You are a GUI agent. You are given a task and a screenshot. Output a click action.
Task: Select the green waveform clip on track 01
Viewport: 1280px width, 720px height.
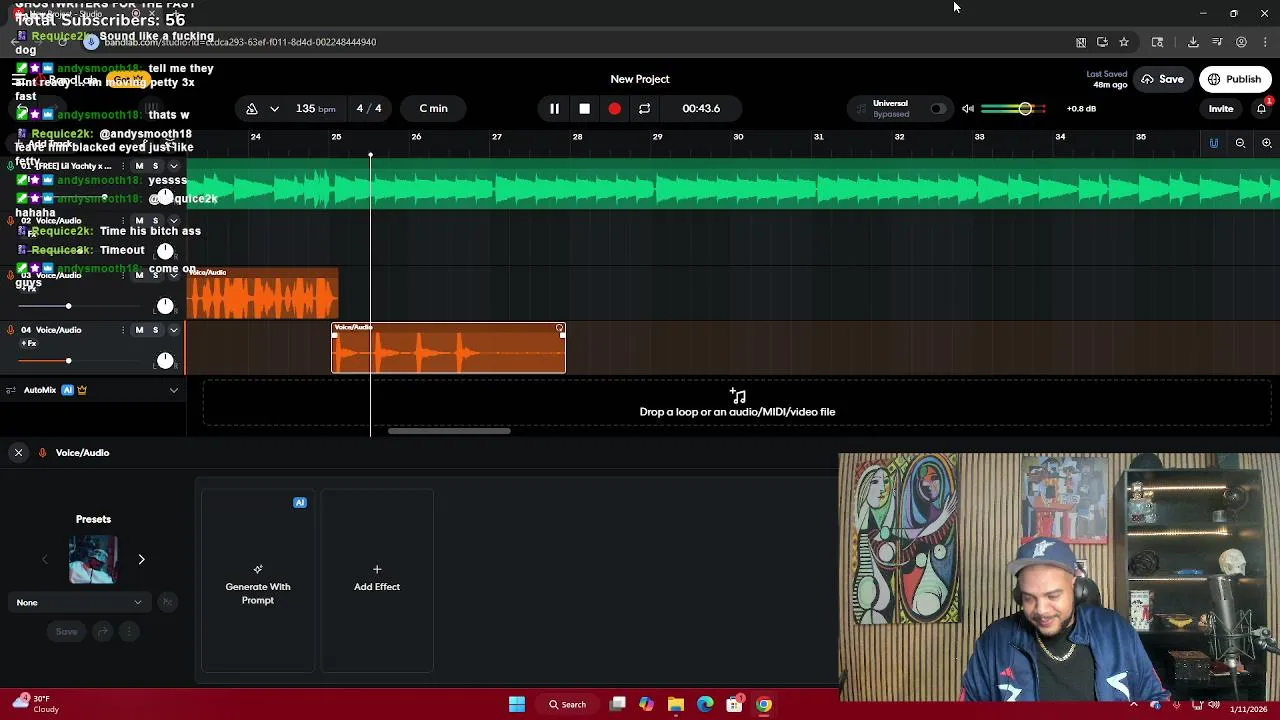(x=732, y=186)
